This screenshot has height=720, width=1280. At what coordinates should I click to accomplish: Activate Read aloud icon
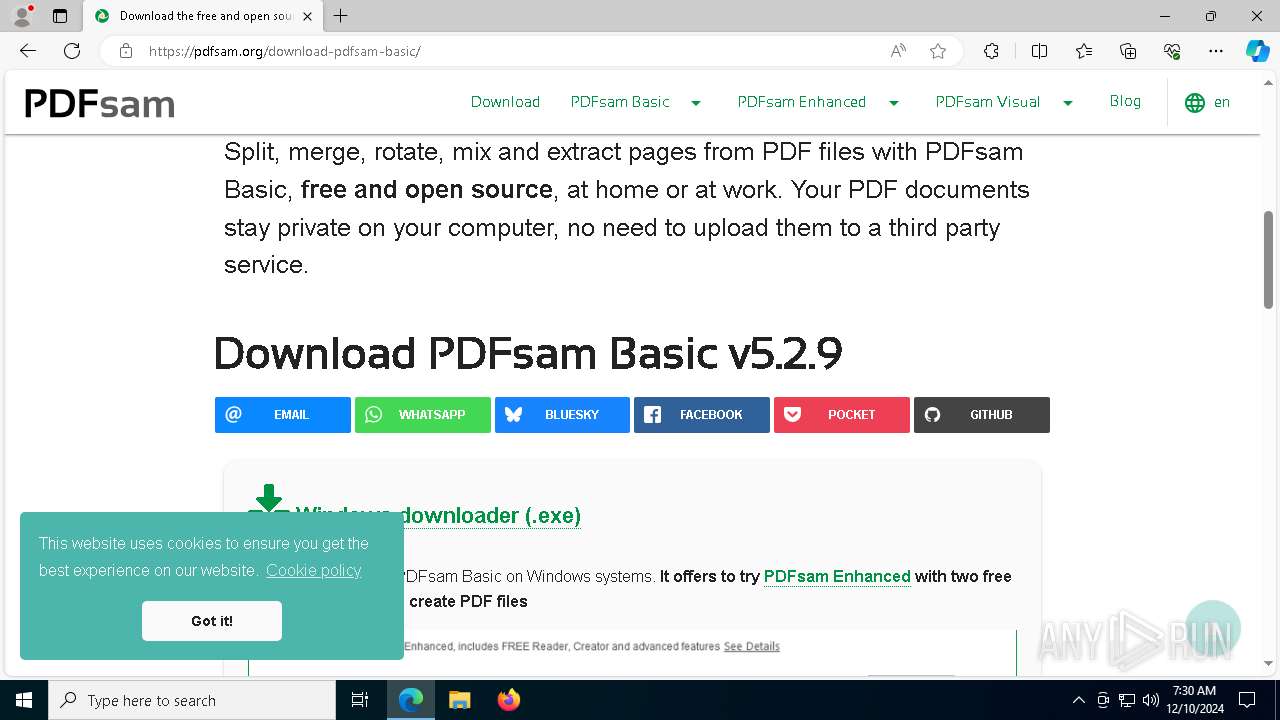pyautogui.click(x=898, y=51)
